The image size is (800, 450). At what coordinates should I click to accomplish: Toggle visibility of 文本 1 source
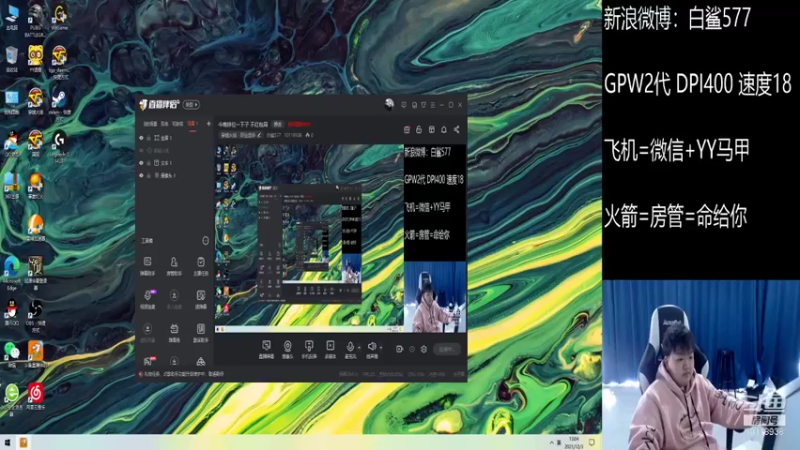click(x=141, y=163)
